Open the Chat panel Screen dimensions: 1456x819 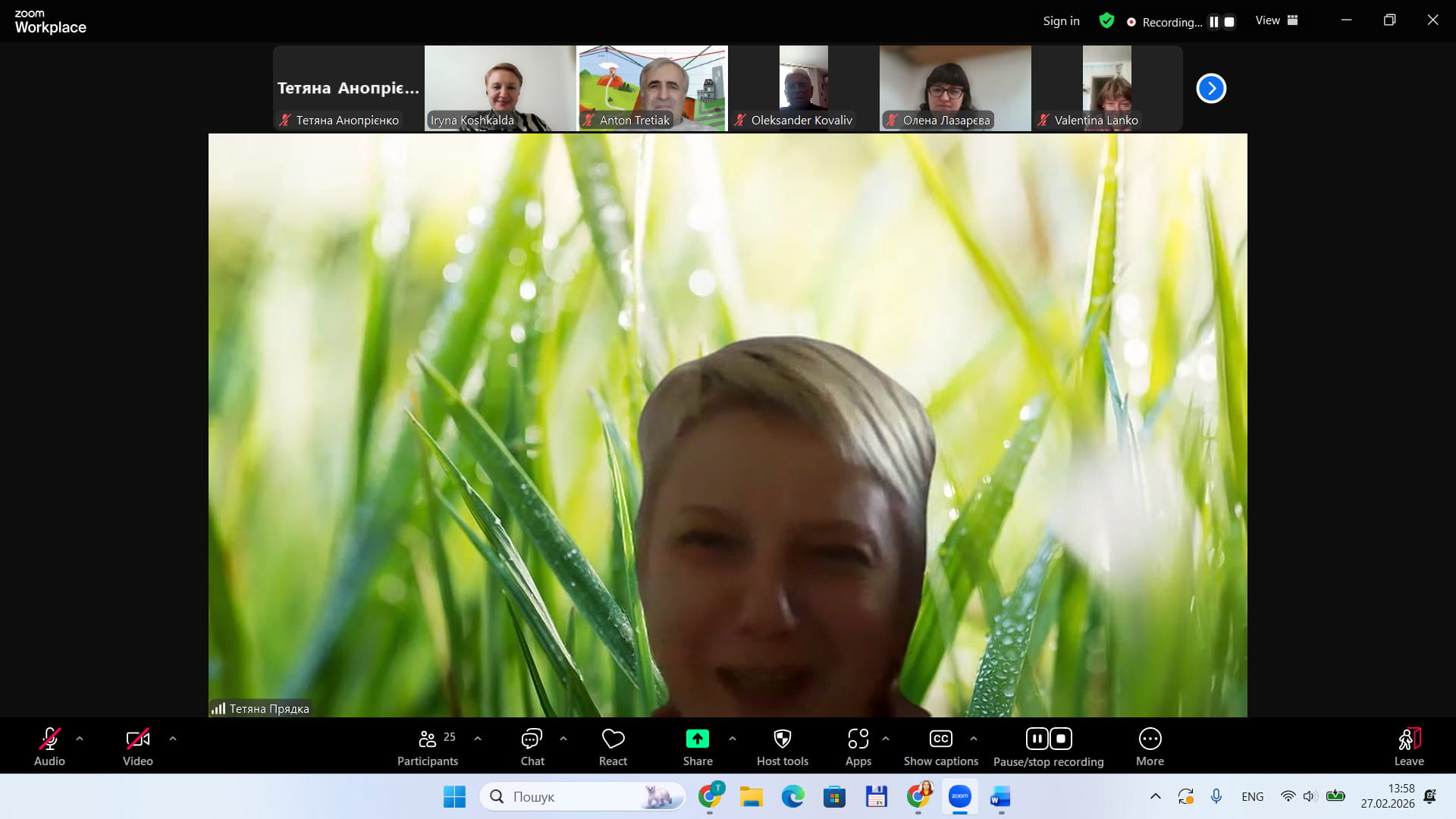coord(532,746)
